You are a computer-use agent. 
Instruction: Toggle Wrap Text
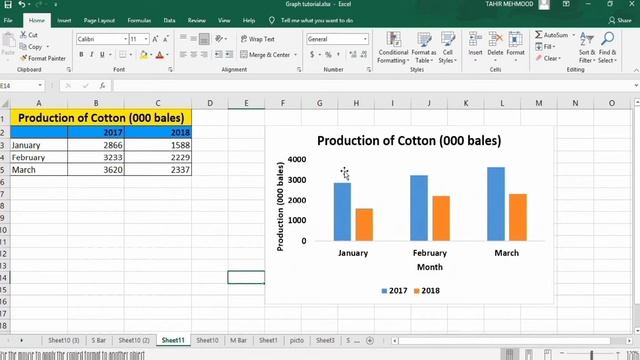point(258,39)
